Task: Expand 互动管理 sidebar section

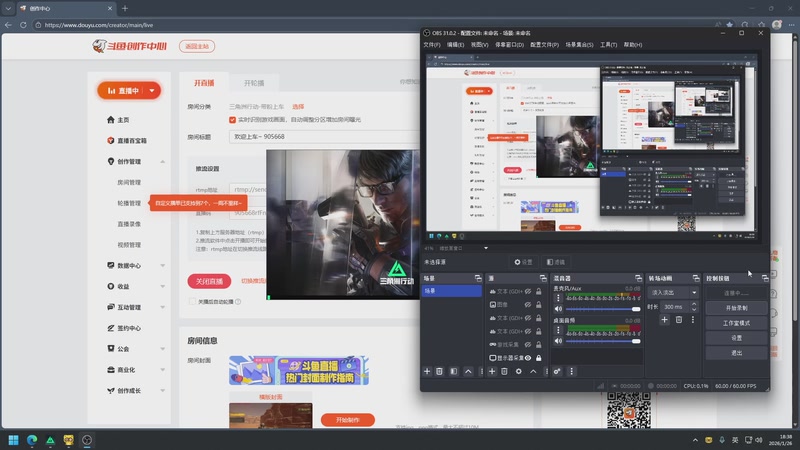Action: pyautogui.click(x=162, y=308)
